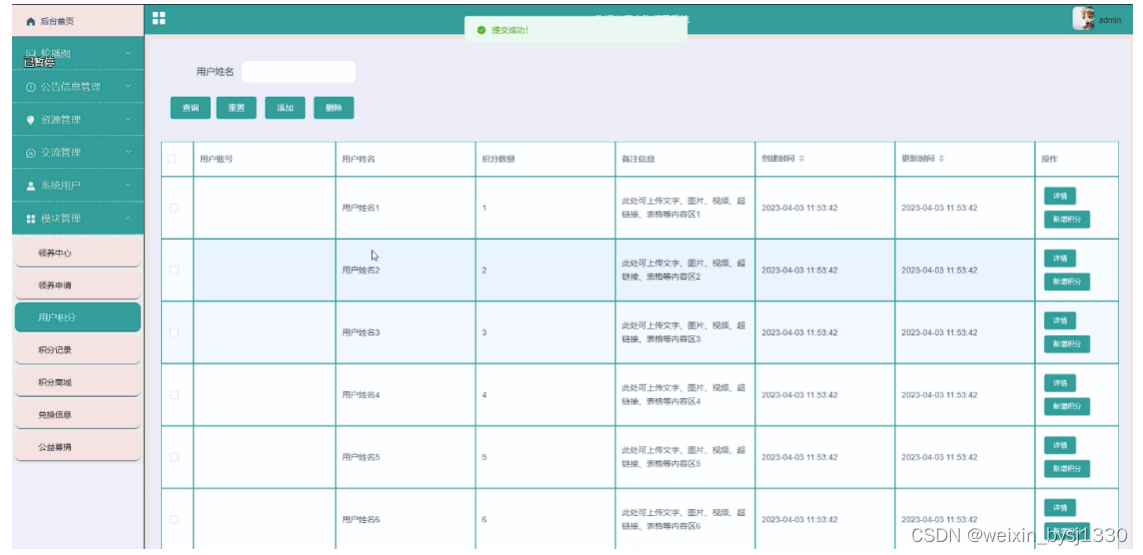Click the 查询 search button

tap(190, 108)
